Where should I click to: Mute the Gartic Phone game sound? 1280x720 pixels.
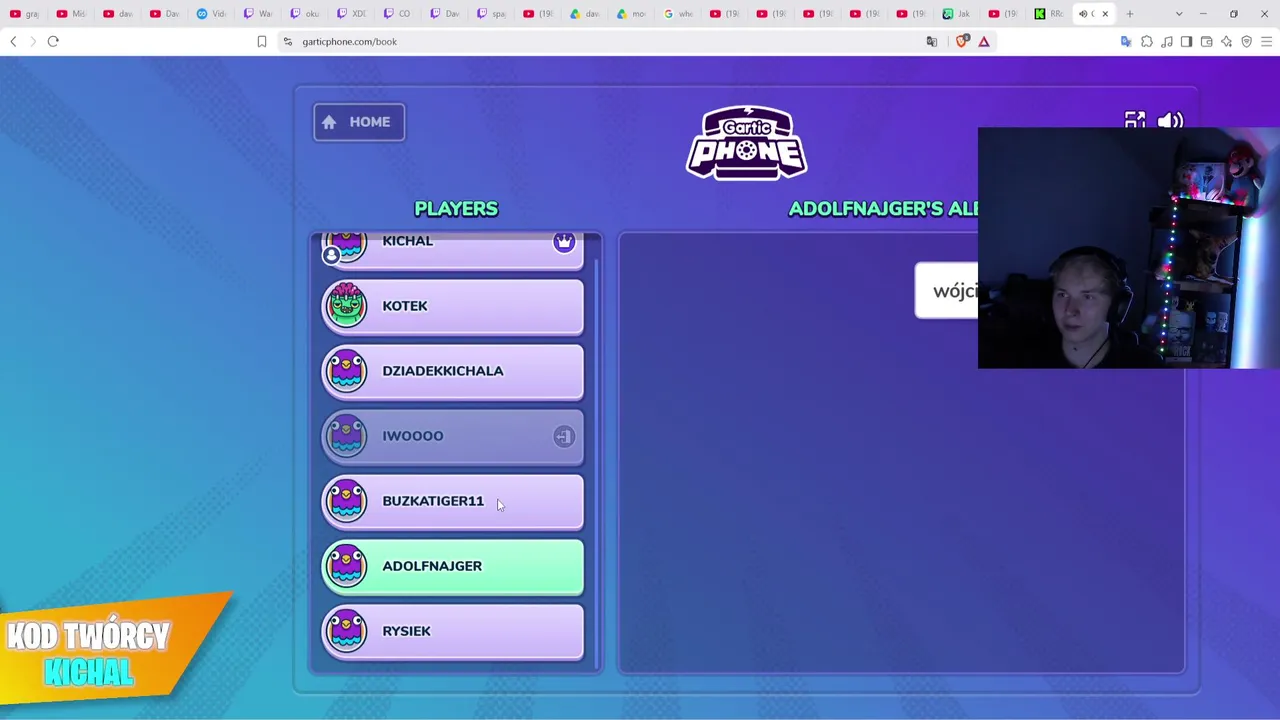pos(1170,121)
